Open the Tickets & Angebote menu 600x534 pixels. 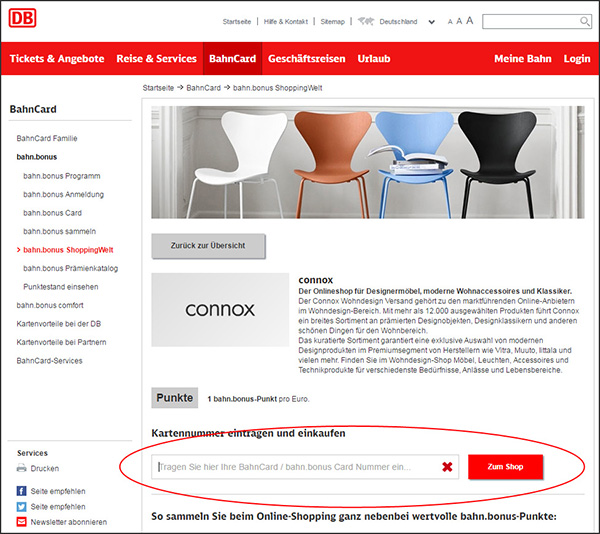tap(57, 59)
